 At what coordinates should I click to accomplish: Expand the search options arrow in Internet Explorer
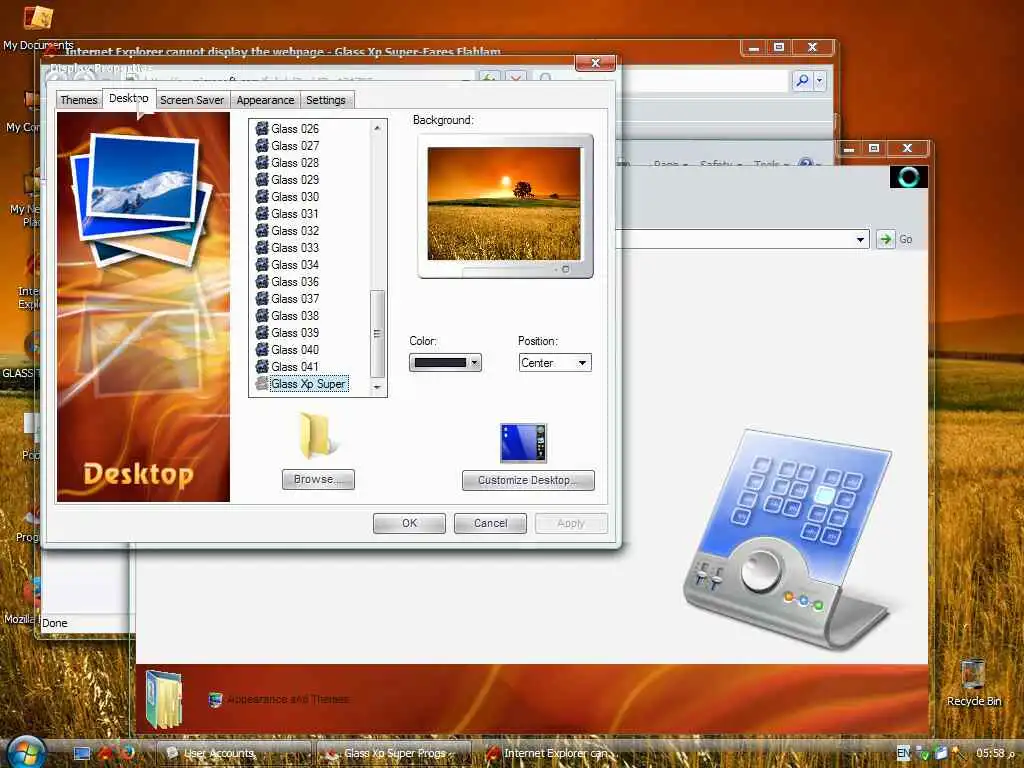click(819, 80)
